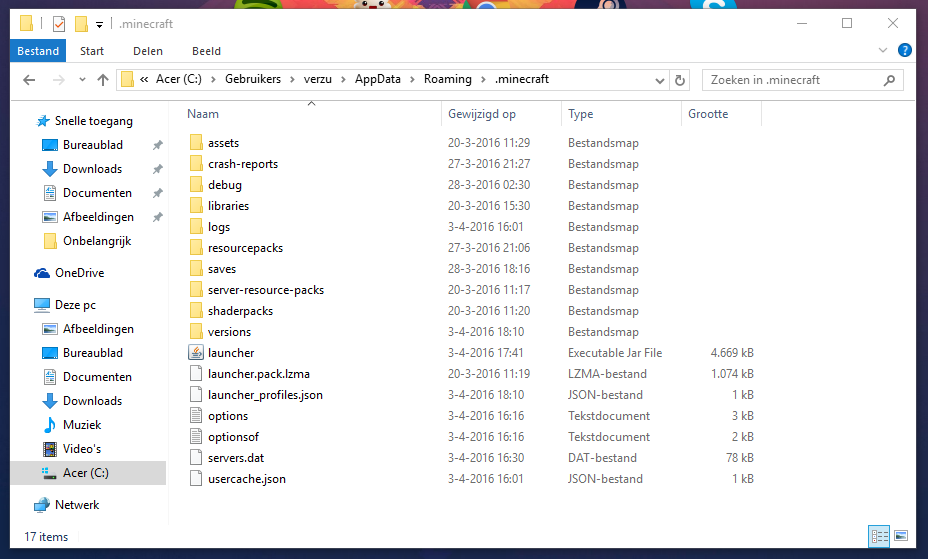Screen dimensions: 928x559
Task: Click Documenten under Deze pc
Action: tap(97, 377)
